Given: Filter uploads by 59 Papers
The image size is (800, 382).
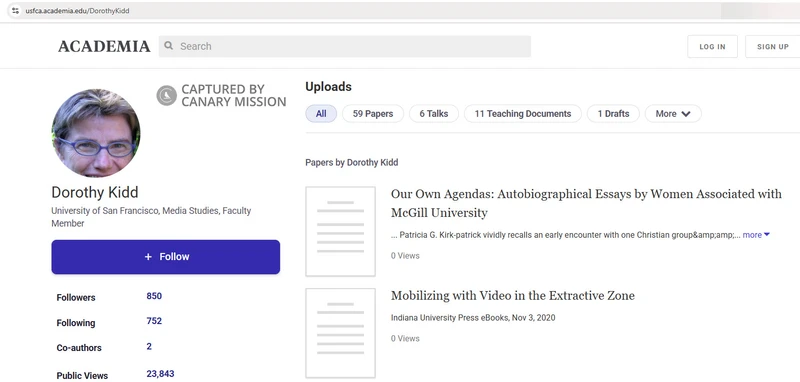Looking at the screenshot, I should (x=373, y=114).
